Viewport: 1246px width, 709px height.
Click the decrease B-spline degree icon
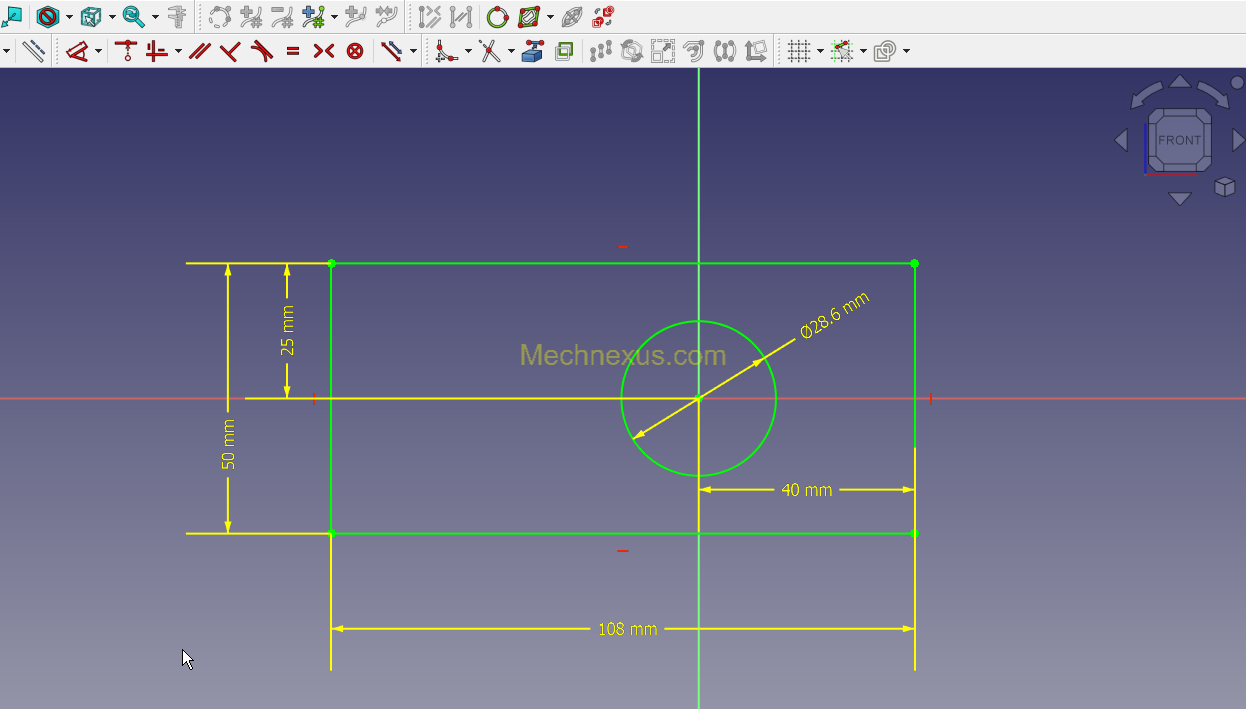[283, 17]
